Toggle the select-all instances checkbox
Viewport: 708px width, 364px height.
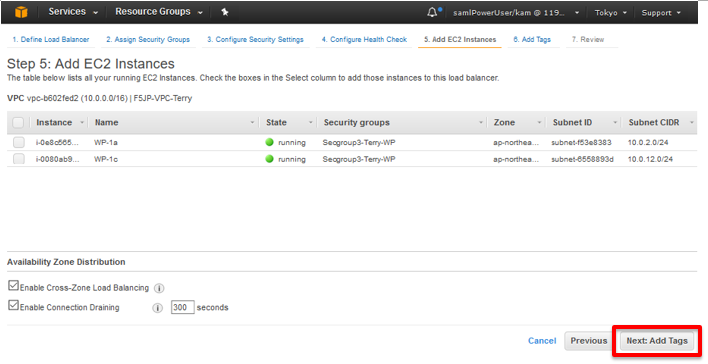[x=18, y=122]
